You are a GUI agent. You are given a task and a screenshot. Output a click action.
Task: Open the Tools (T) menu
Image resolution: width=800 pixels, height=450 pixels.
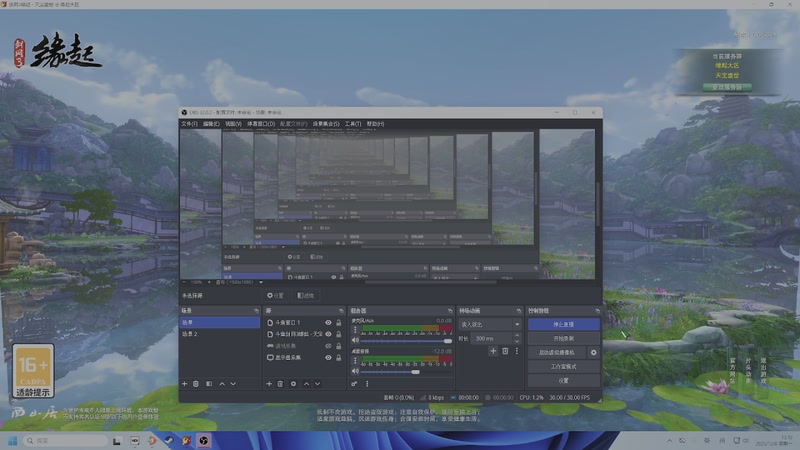353,124
